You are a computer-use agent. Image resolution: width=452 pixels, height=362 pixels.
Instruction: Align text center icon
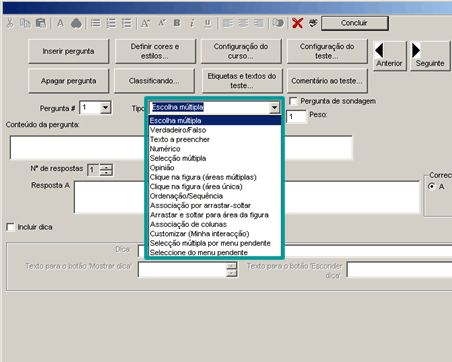tap(243, 23)
